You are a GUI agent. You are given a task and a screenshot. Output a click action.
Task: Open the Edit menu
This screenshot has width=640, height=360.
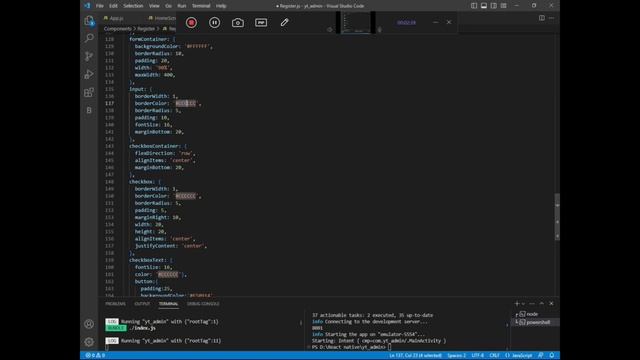tap(113, 6)
